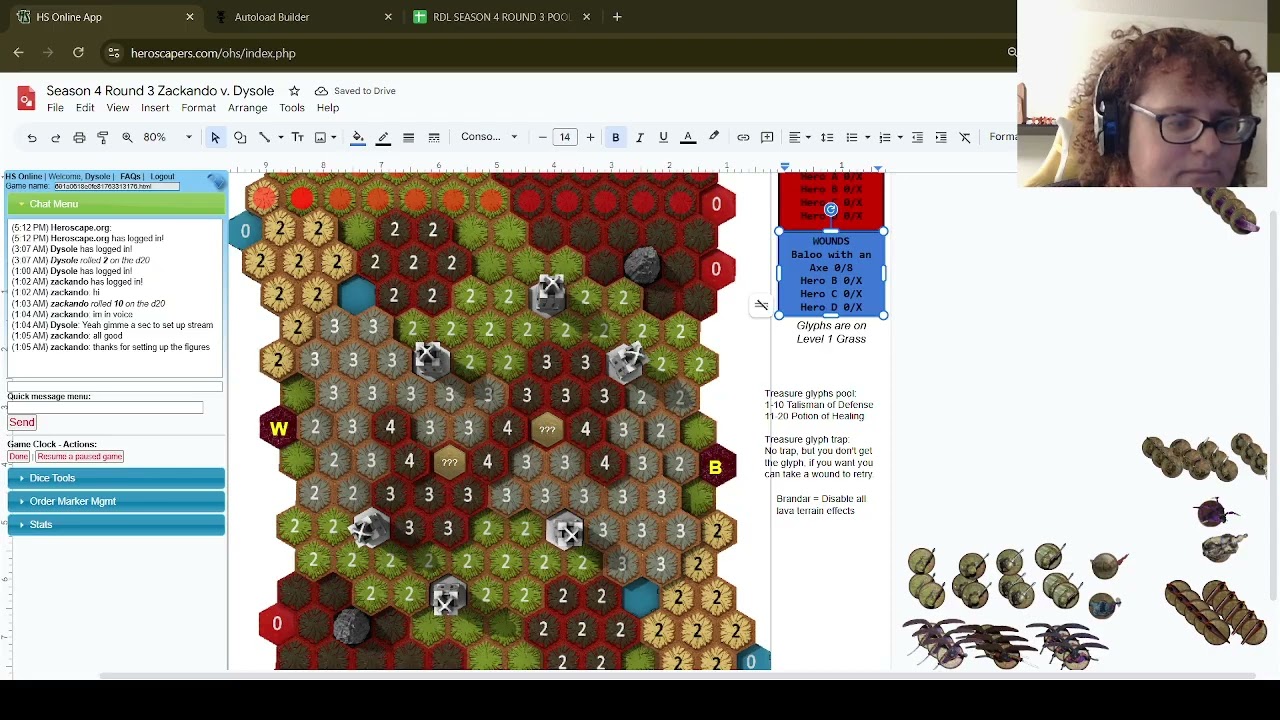This screenshot has height=720, width=1280.
Task: Click the Redo arrow in the toolbar
Action: [55, 137]
